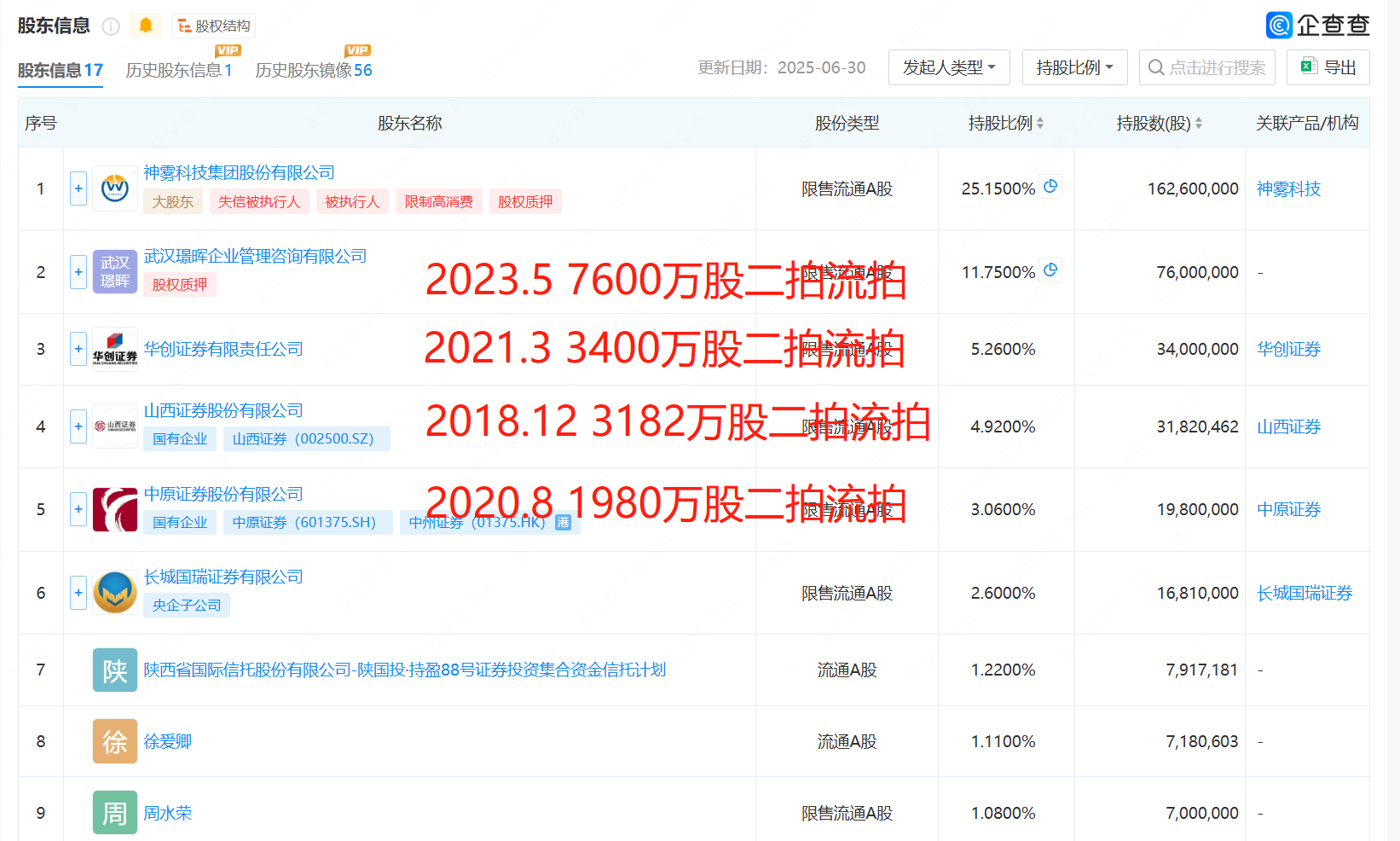Click 股权质押 tag under 神雾科技集团
The image size is (1400, 841).
525,201
